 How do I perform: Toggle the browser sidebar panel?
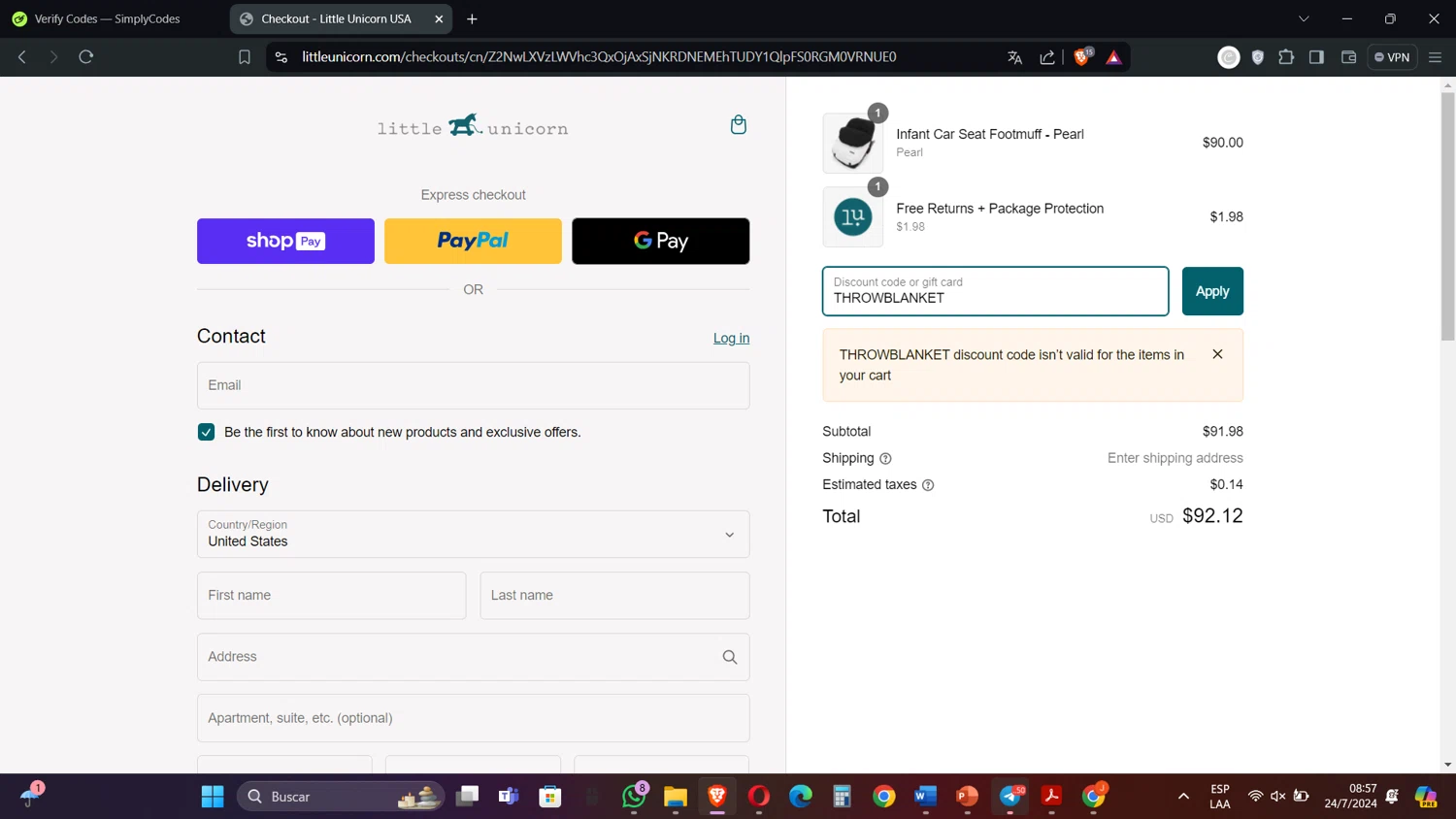(1316, 57)
